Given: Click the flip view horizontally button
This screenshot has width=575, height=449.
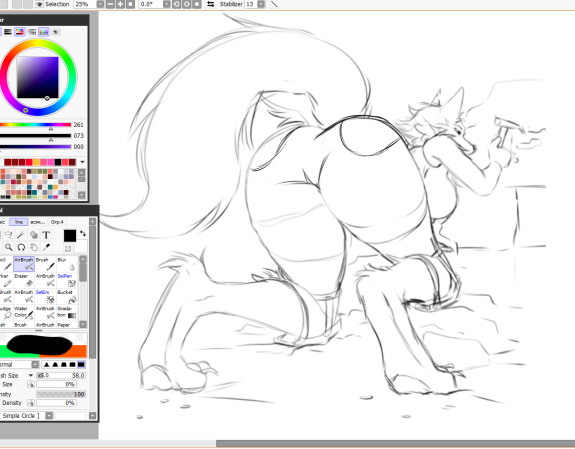Looking at the screenshot, I should [211, 4].
